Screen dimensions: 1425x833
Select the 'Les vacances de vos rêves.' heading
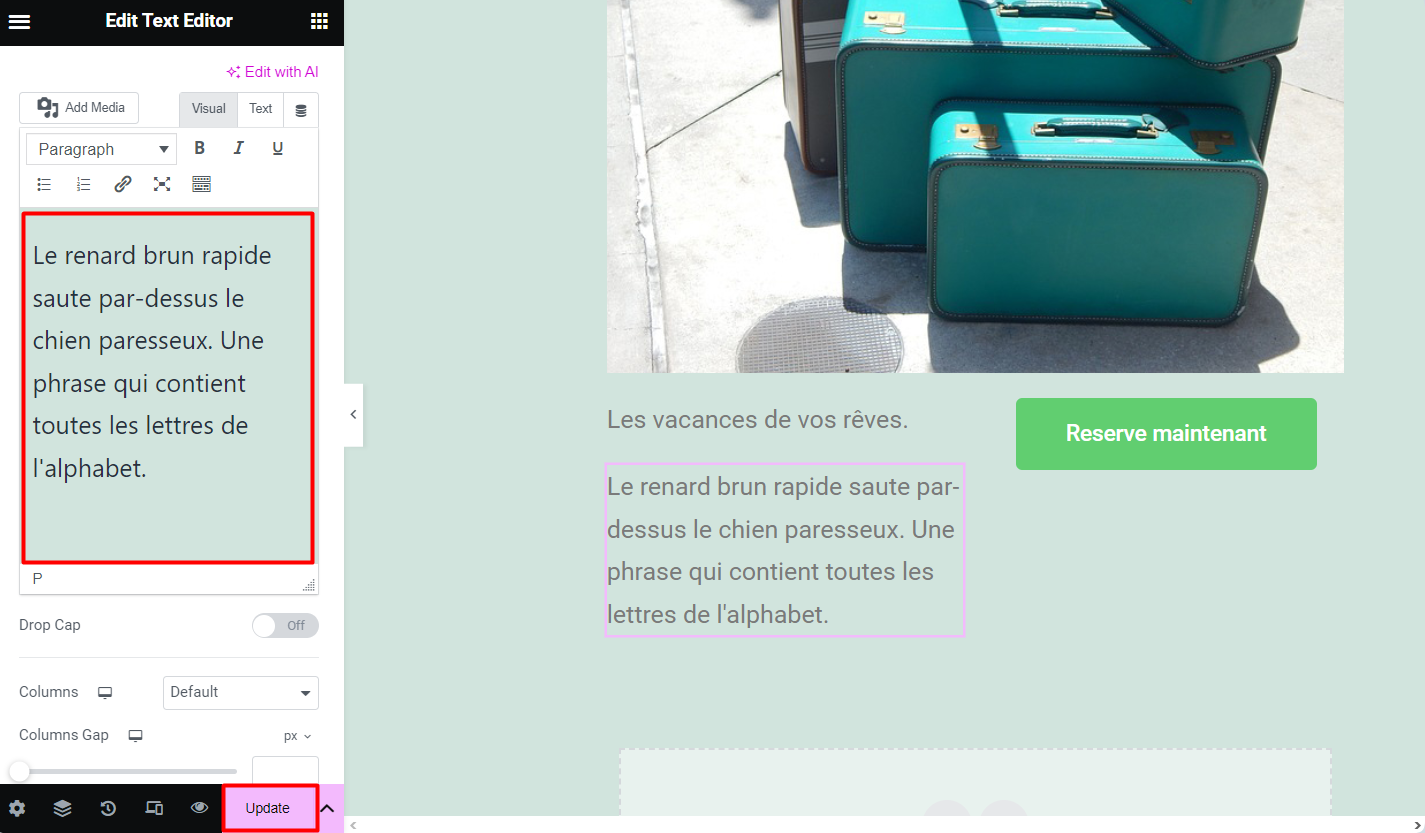(x=757, y=420)
